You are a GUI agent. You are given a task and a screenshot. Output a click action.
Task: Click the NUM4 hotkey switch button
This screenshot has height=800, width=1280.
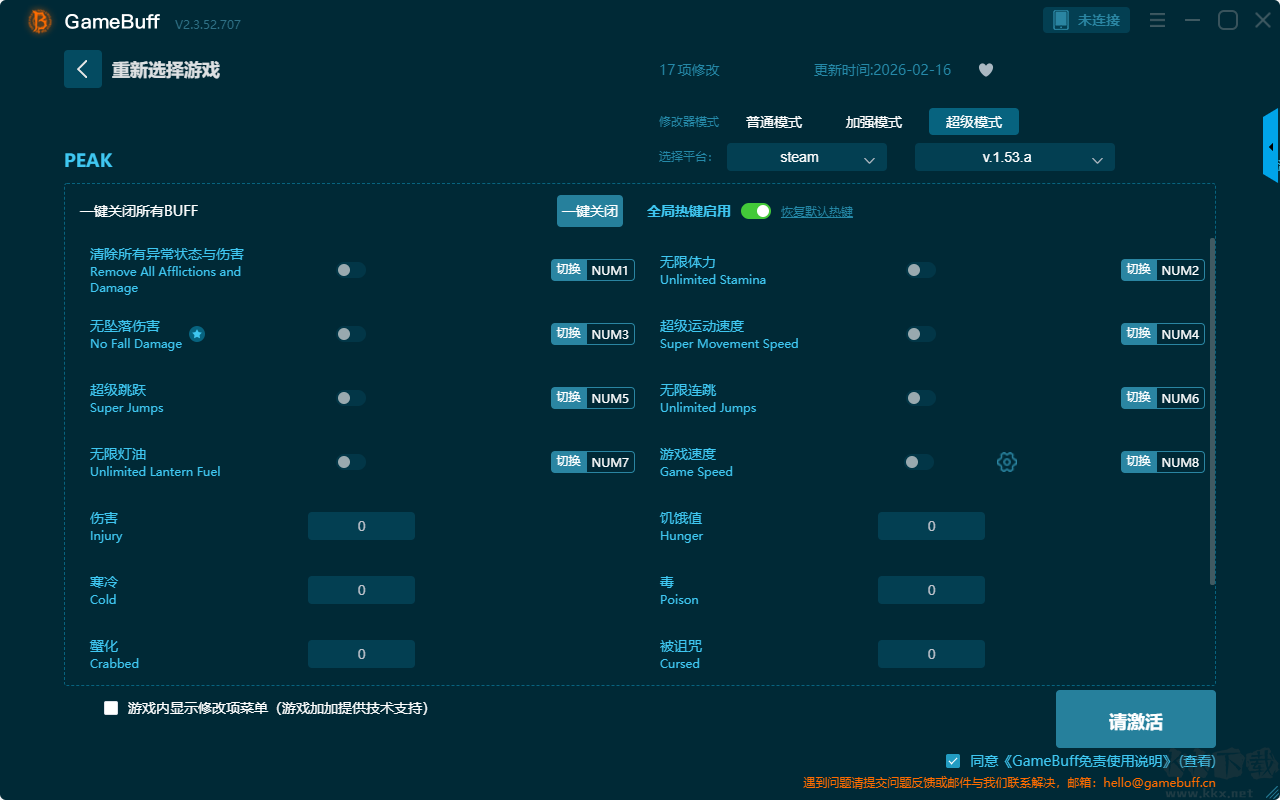pyautogui.click(x=1163, y=334)
